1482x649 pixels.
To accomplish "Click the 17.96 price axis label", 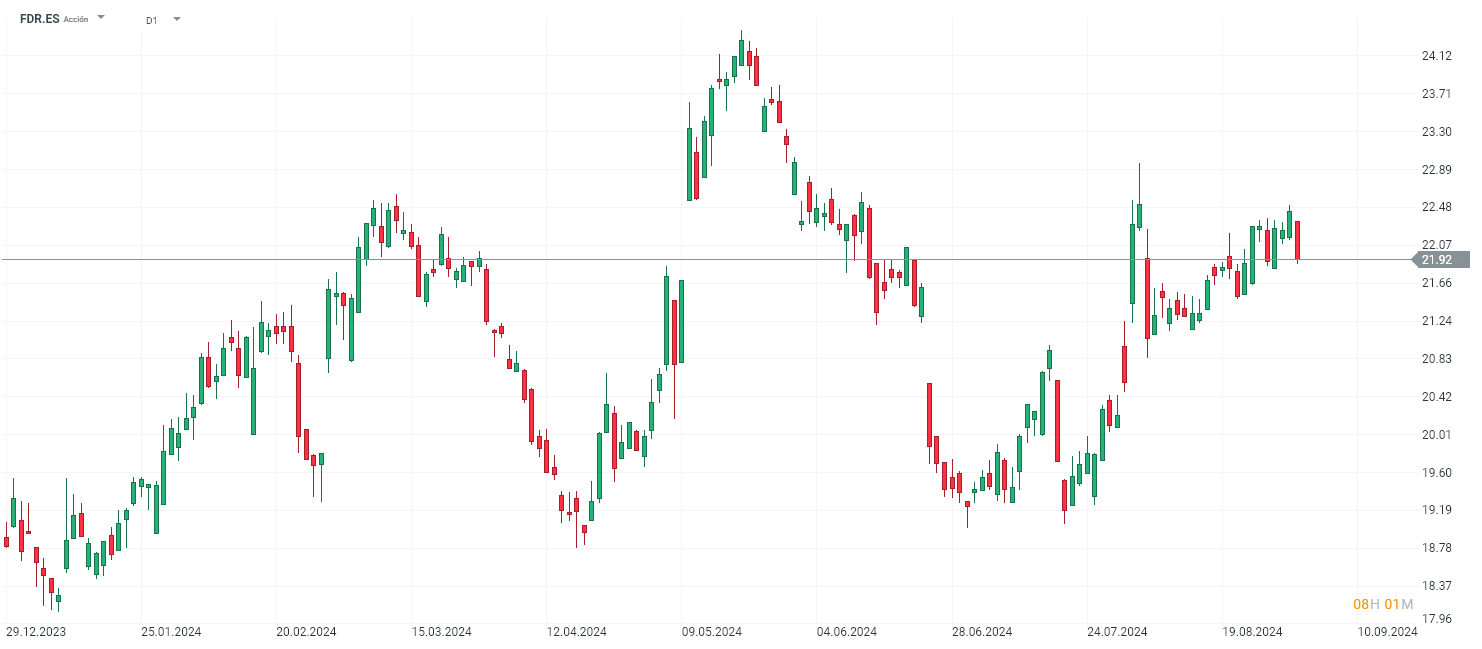I will click(x=1437, y=620).
